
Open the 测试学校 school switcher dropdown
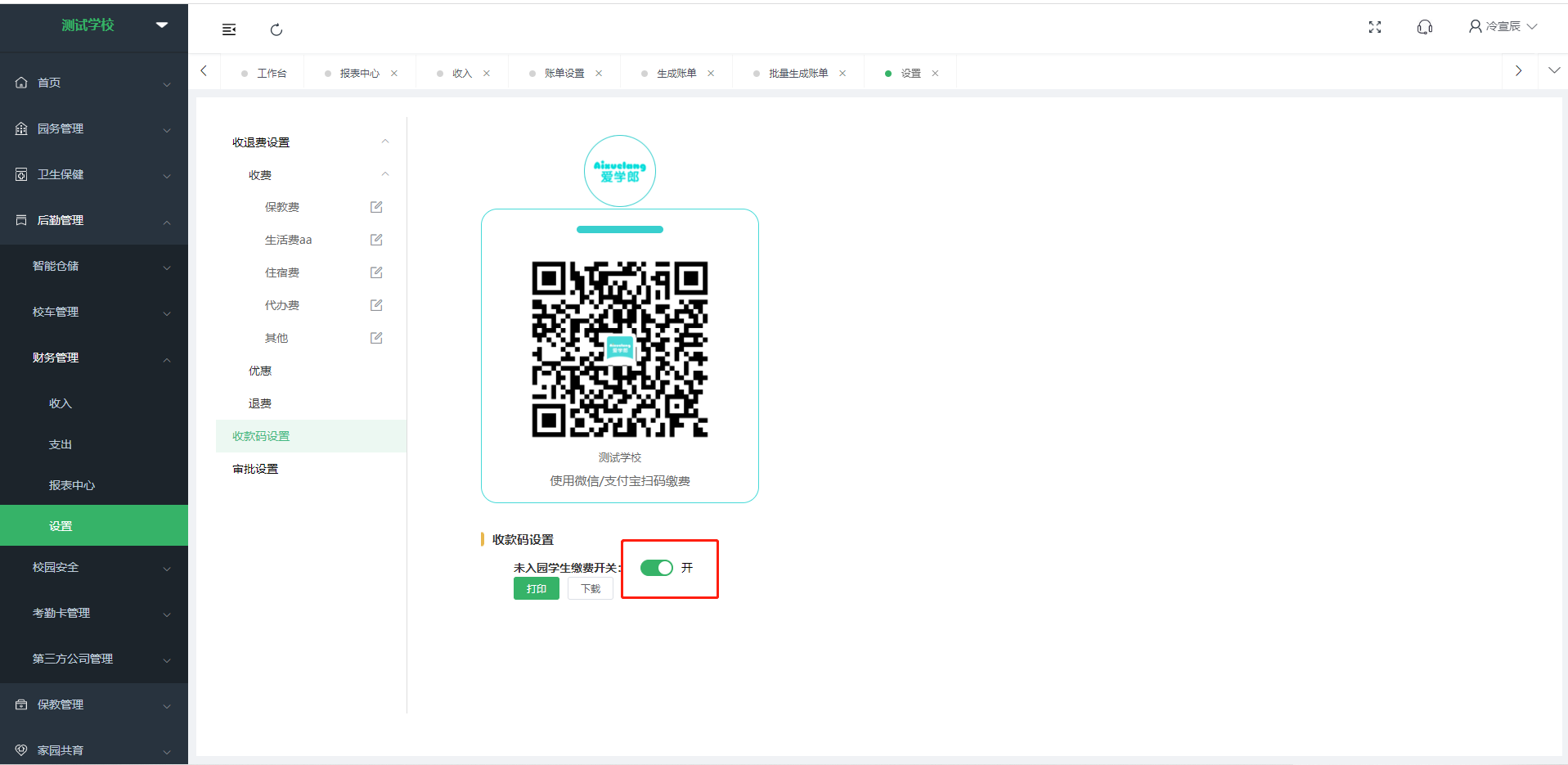[162, 25]
